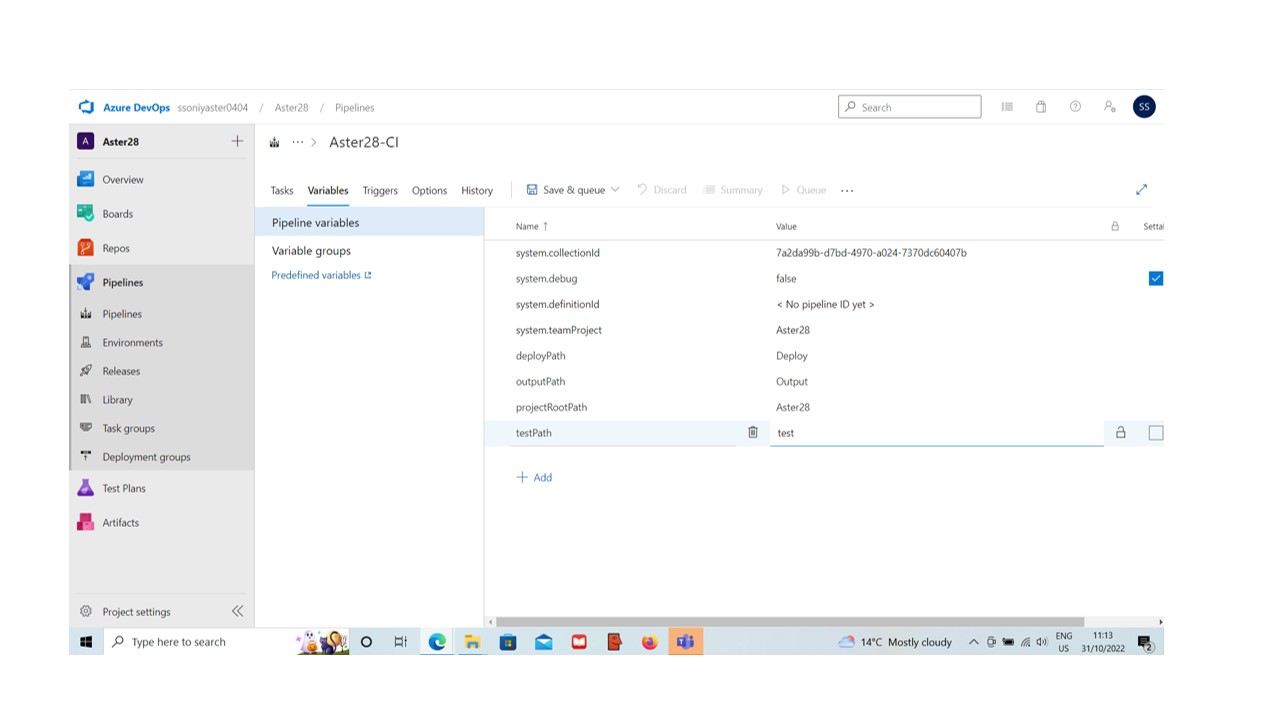
Task: Click the testPath value field containing test
Action: [x=936, y=433]
